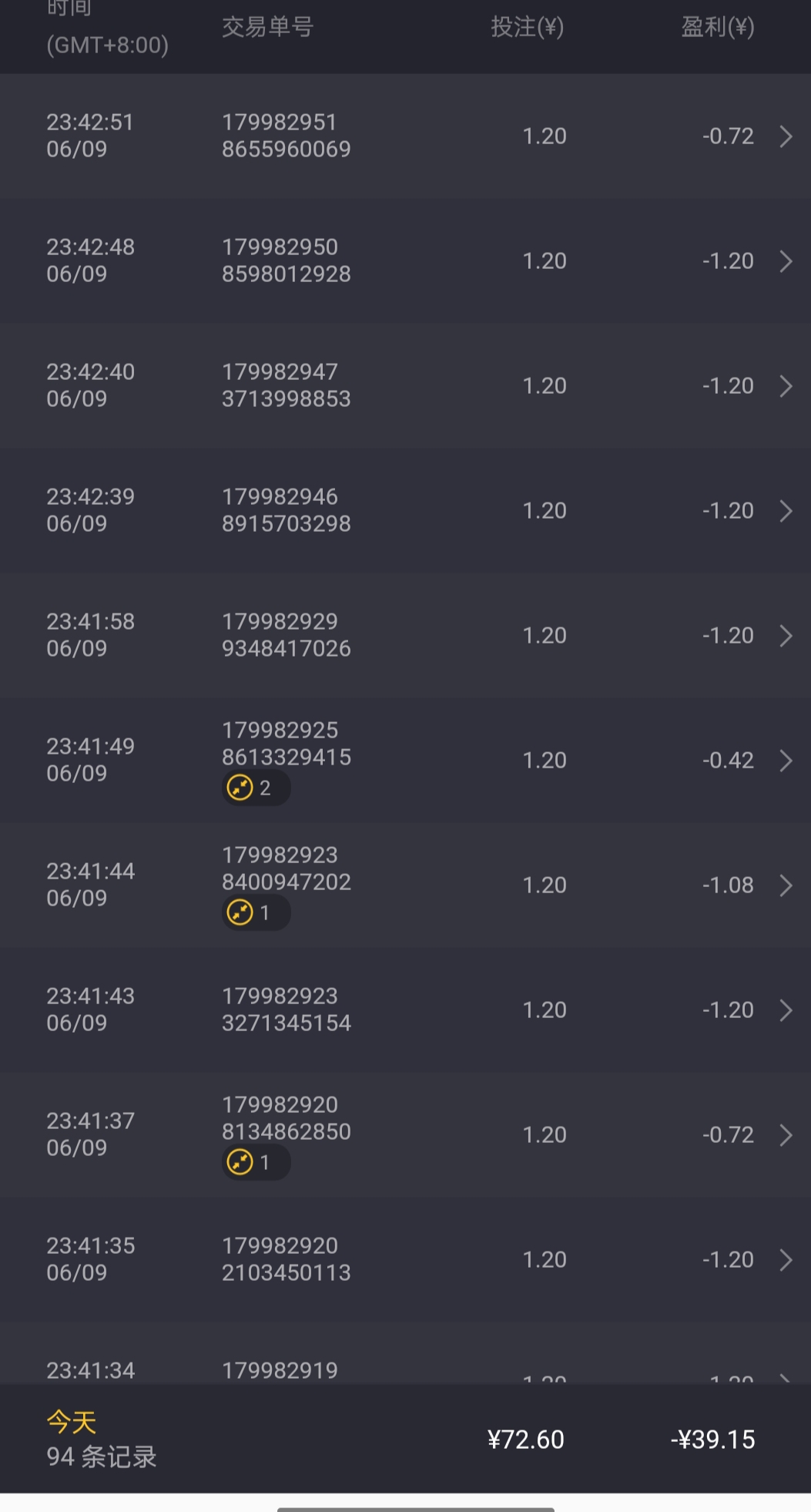Open details arrow for the 23:42:48 record
The height and width of the screenshot is (1512, 811).
(x=786, y=261)
